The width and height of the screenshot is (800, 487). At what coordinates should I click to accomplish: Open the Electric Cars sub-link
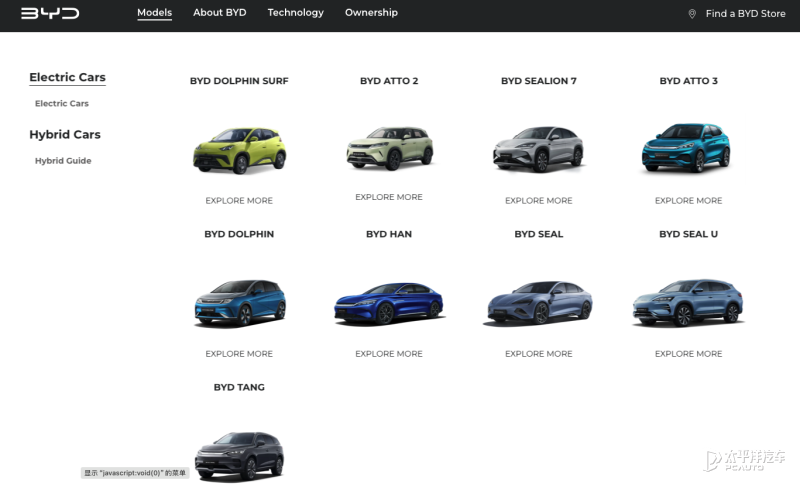coord(62,104)
